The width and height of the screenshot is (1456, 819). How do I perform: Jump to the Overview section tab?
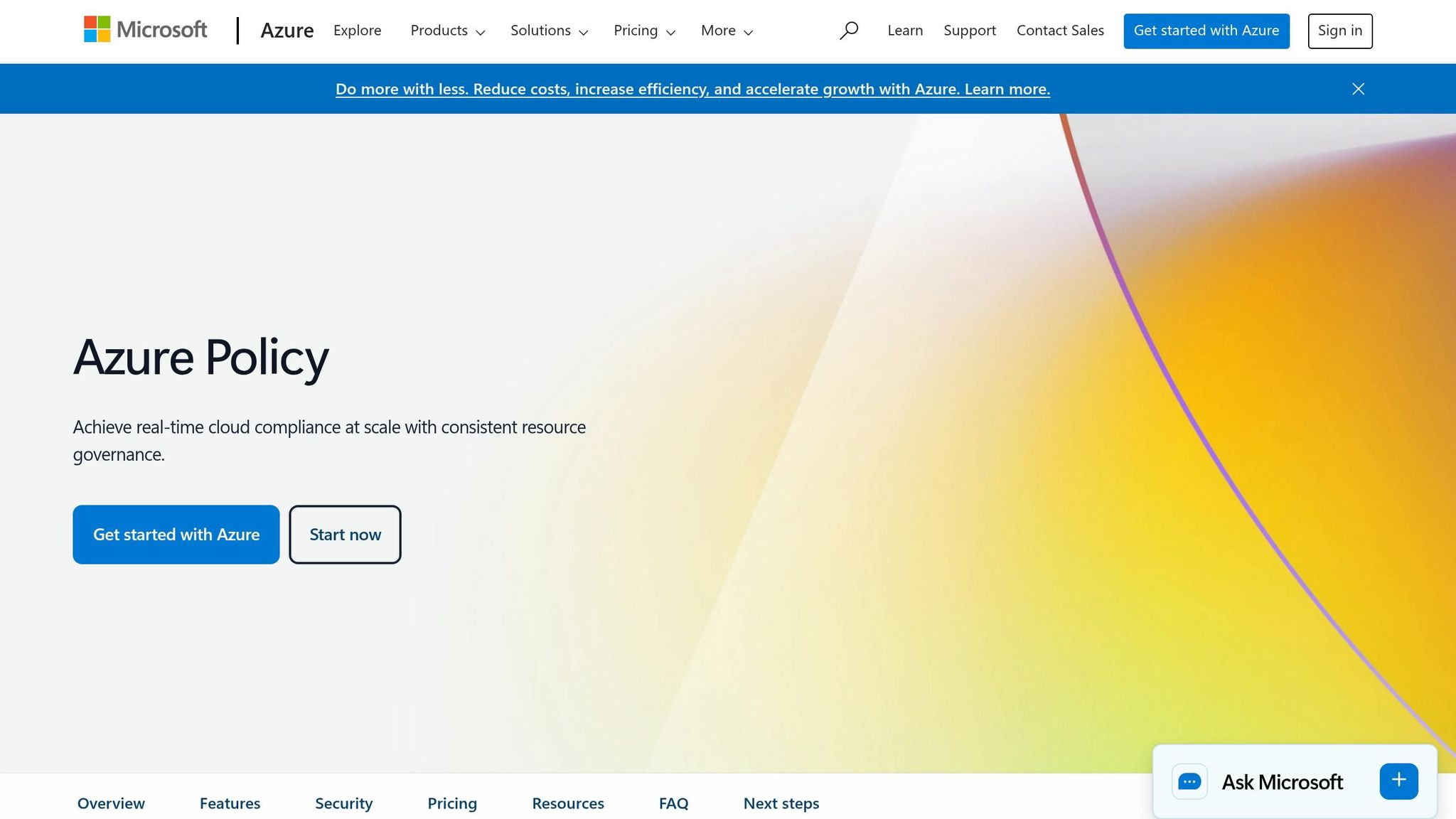point(111,803)
